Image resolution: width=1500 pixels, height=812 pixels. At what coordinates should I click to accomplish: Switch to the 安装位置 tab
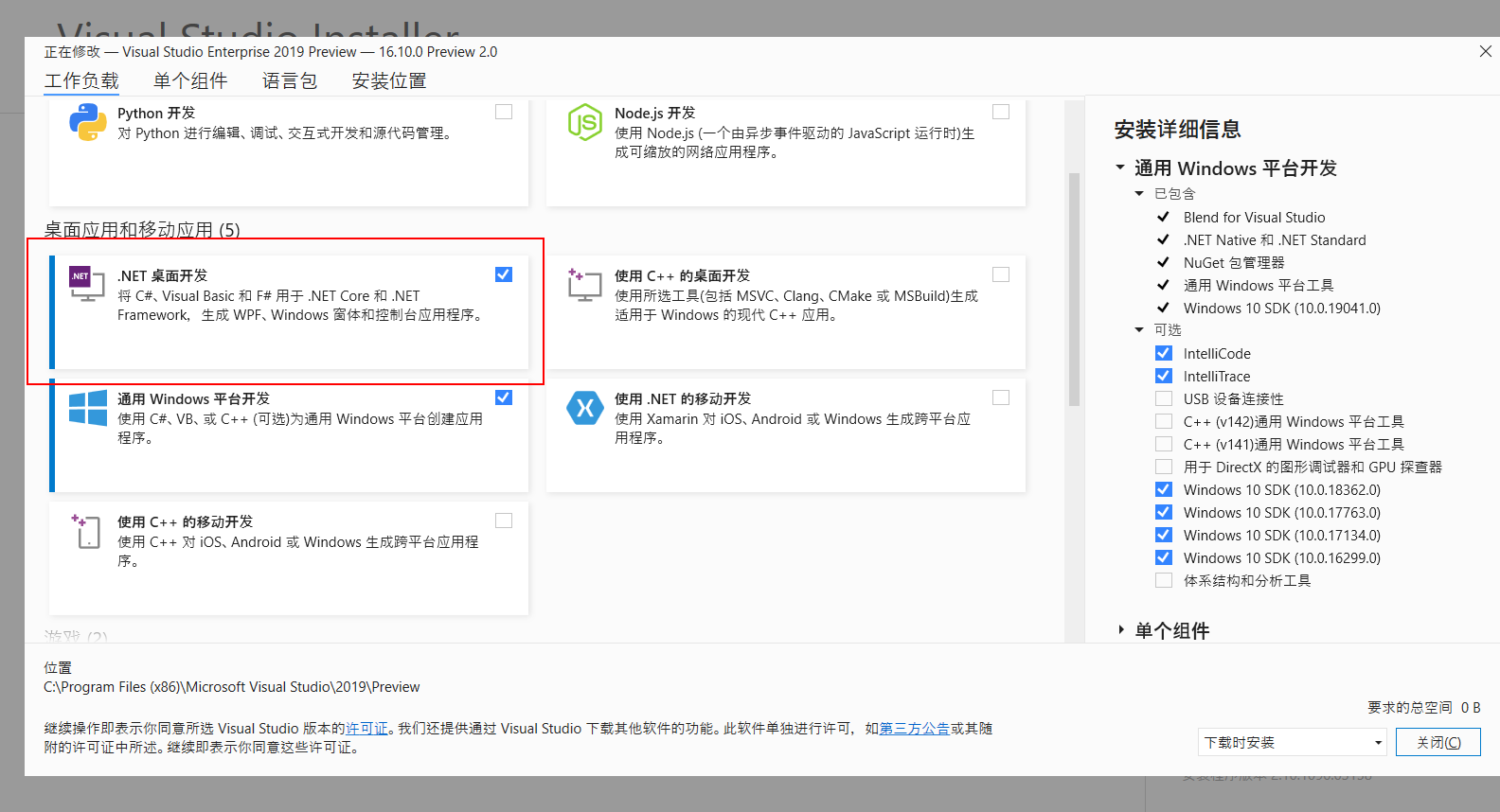pos(389,81)
